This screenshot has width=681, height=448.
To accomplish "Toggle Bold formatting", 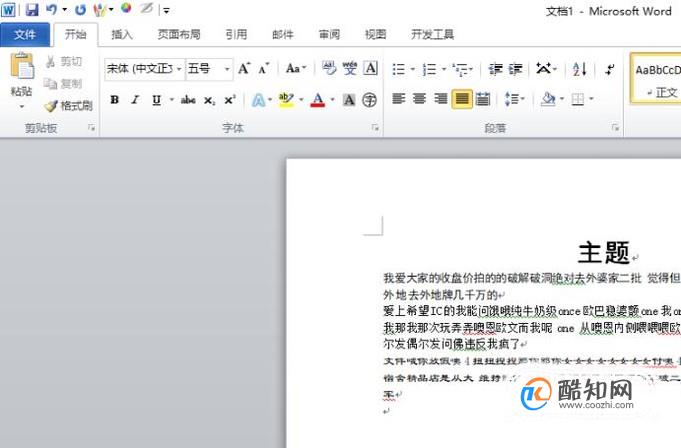I will tap(115, 100).
